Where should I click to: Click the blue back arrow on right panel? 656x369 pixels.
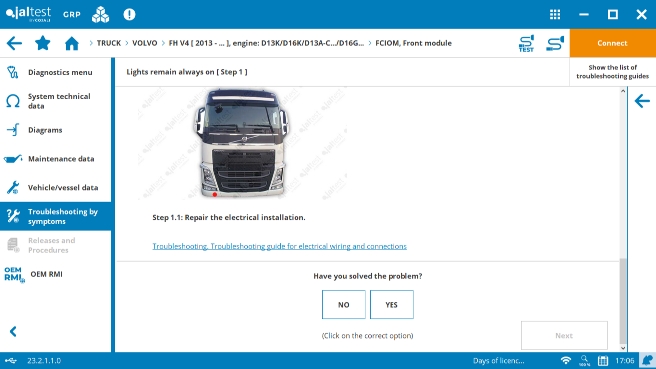[642, 101]
